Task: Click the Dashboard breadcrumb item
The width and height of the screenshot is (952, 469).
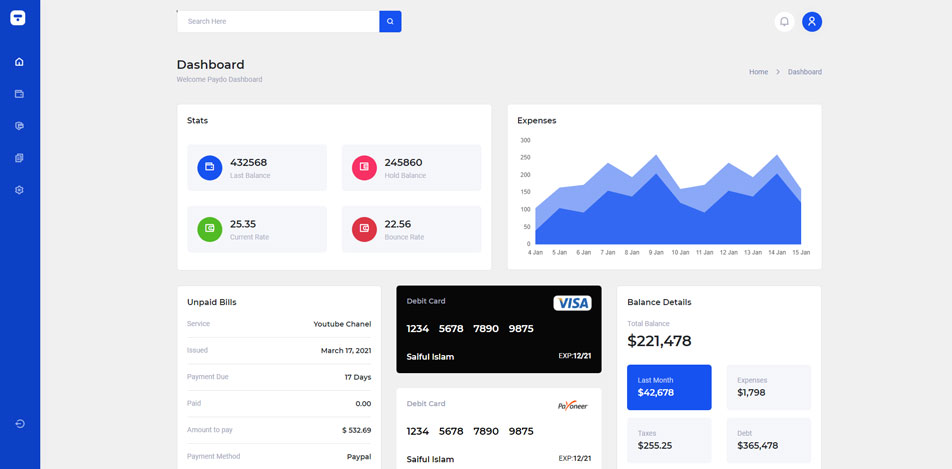Action: 804,72
